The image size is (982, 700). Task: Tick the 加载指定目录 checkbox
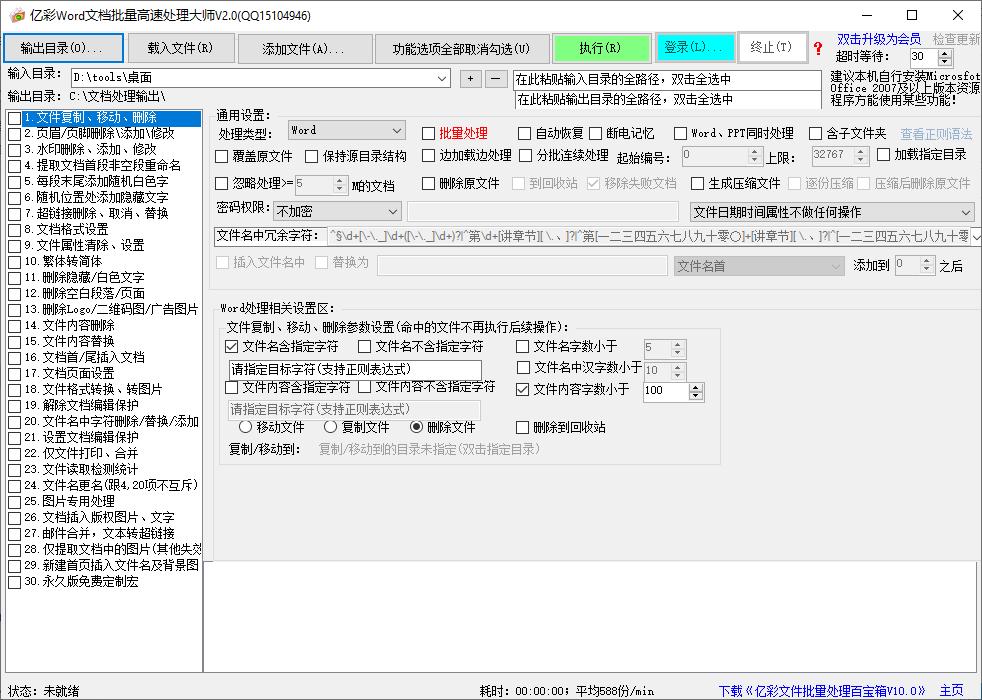click(x=884, y=154)
